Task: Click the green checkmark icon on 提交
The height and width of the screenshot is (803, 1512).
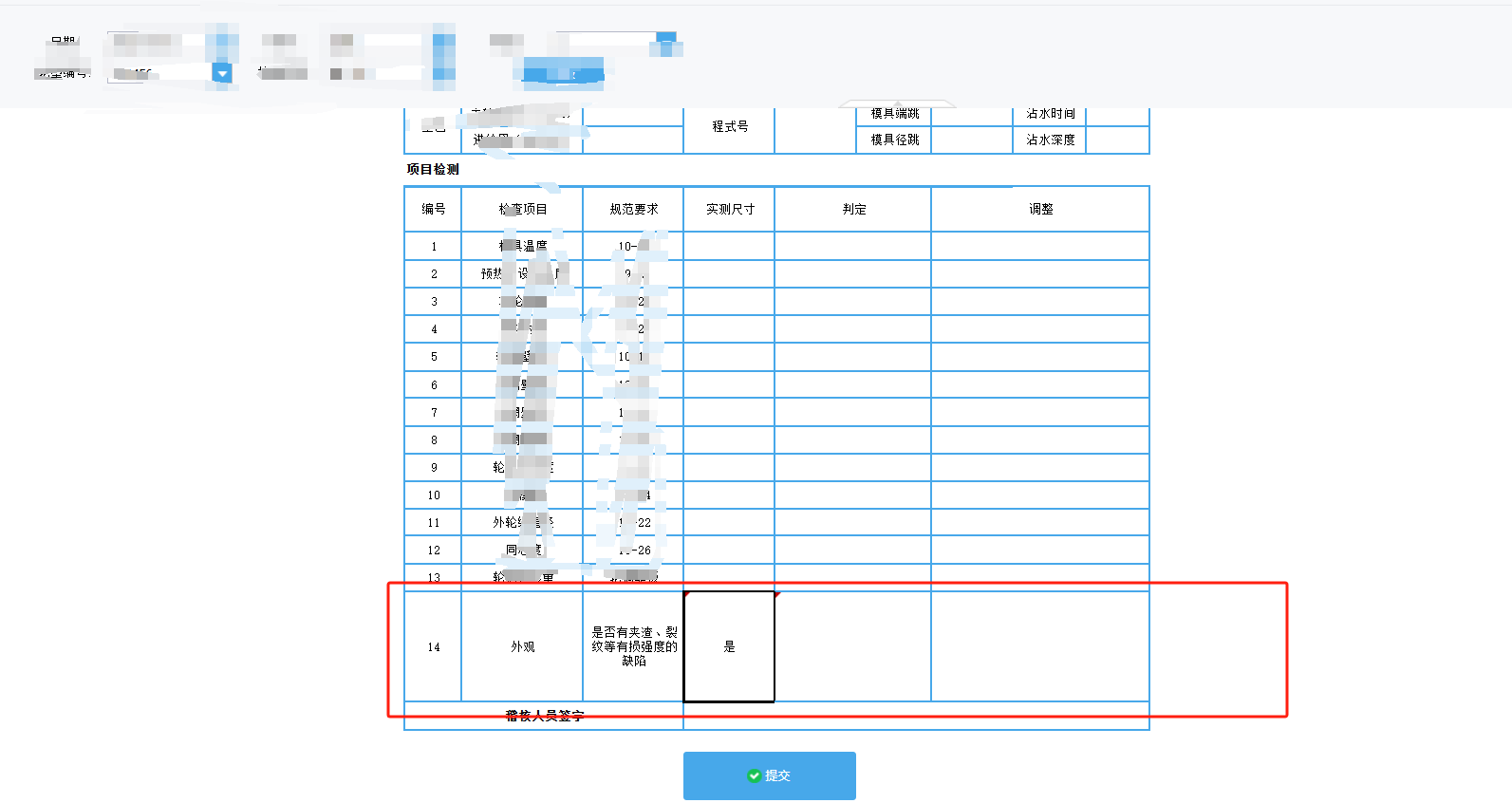Action: pos(754,775)
